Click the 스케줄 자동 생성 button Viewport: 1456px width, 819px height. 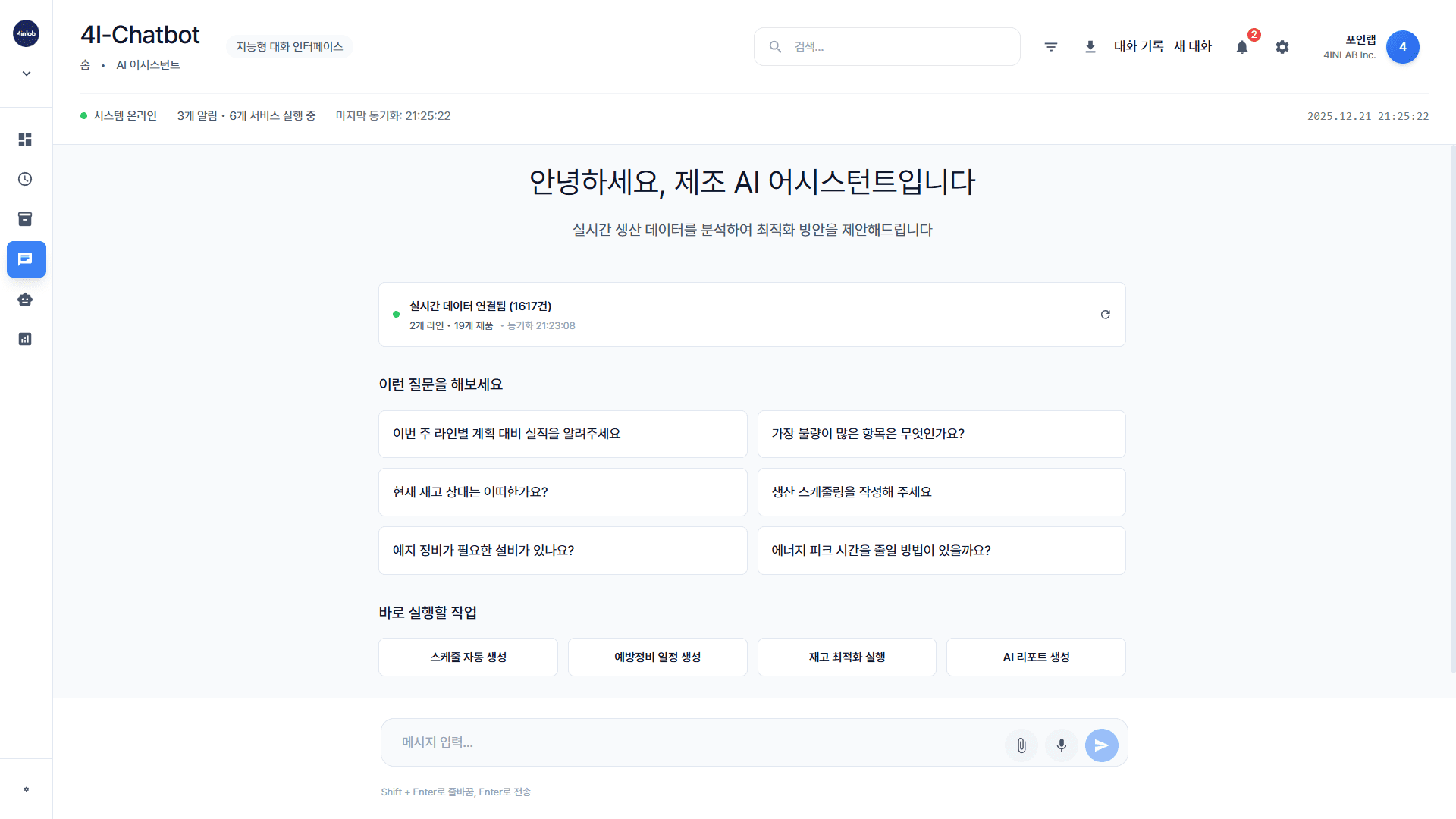point(468,657)
